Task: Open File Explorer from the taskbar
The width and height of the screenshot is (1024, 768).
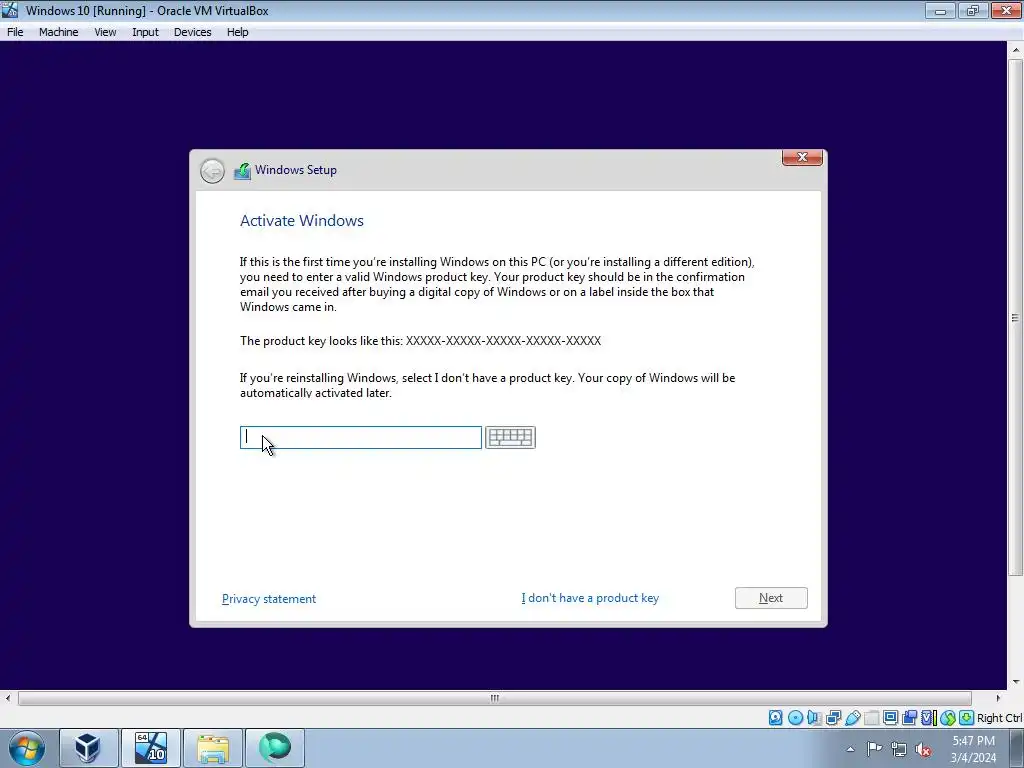Action: (213, 748)
